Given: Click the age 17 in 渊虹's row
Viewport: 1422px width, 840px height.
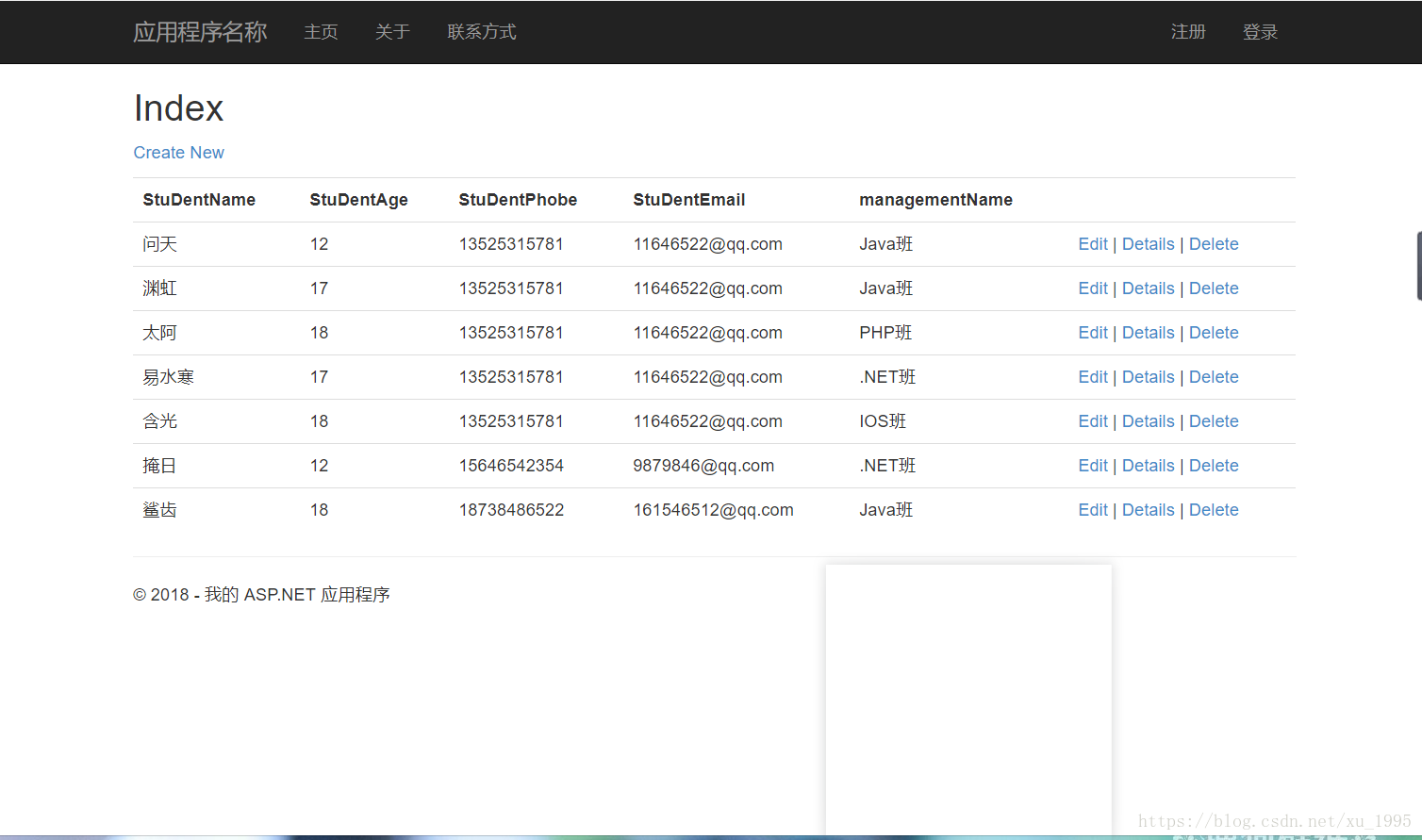Looking at the screenshot, I should click(320, 288).
